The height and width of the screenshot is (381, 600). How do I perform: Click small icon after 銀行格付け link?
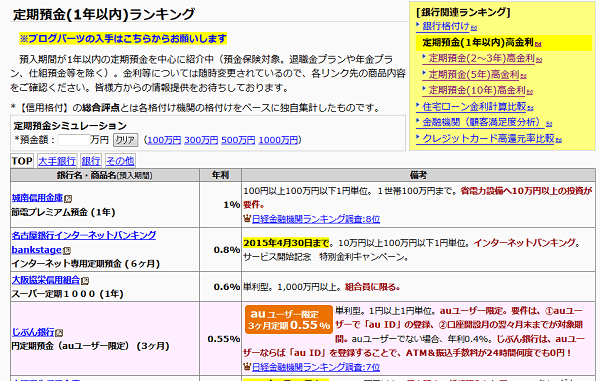pos(474,28)
